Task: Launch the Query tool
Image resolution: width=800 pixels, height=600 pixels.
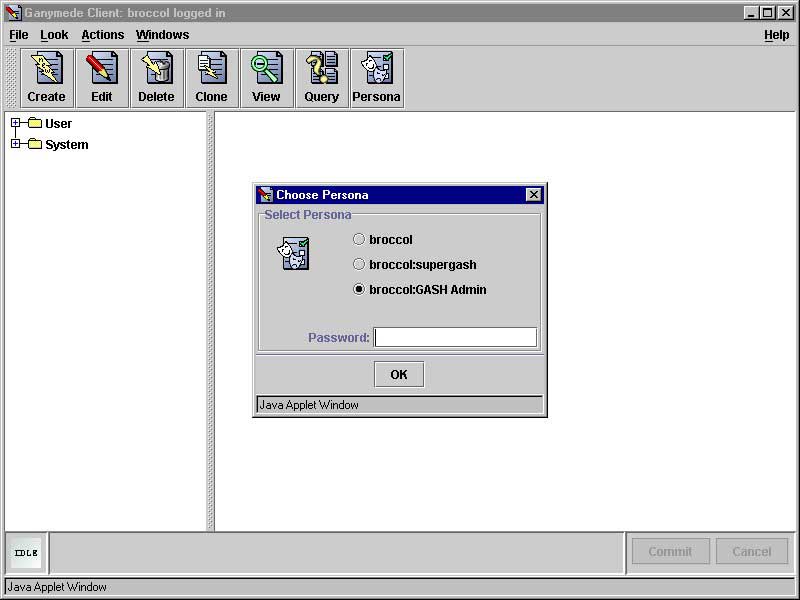Action: [321, 78]
